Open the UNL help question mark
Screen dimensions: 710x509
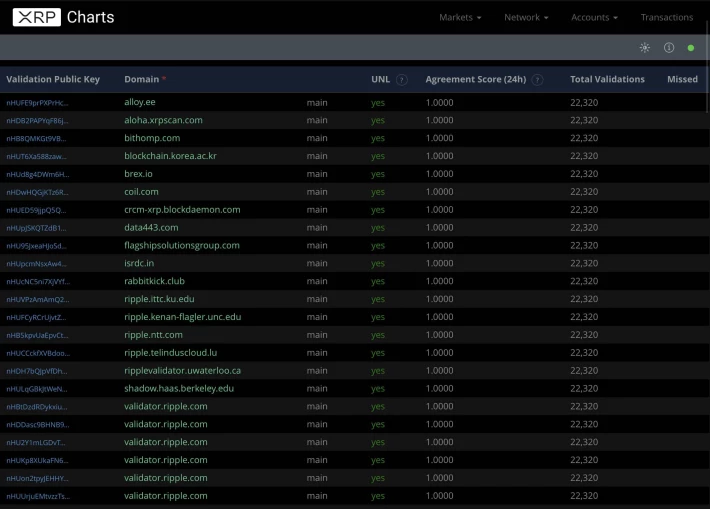click(x=402, y=80)
